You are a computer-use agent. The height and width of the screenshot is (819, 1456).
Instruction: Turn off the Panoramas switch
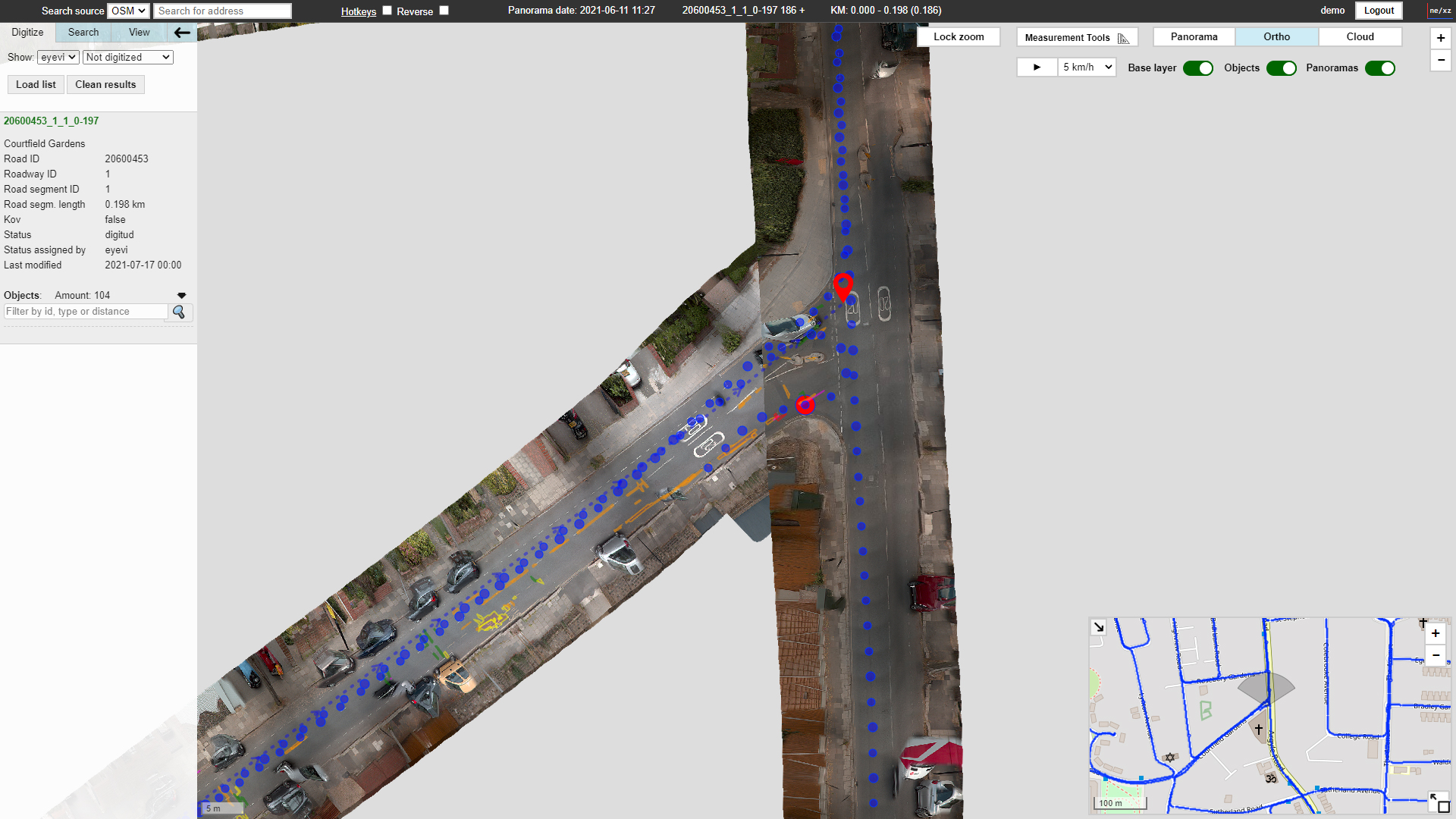click(x=1379, y=68)
